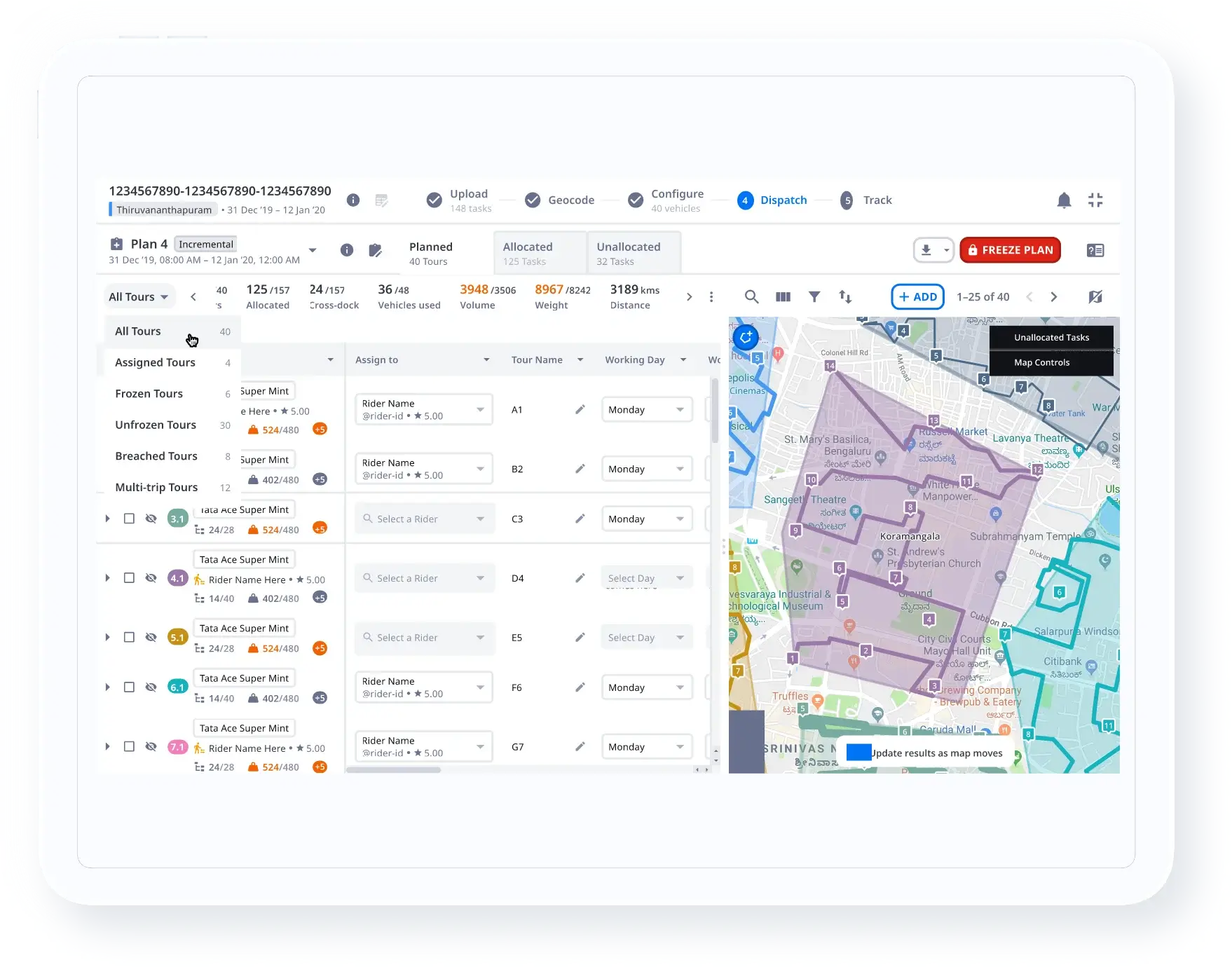The image size is (1232, 967).
Task: Click the map refresh icon on the map
Action: [745, 337]
